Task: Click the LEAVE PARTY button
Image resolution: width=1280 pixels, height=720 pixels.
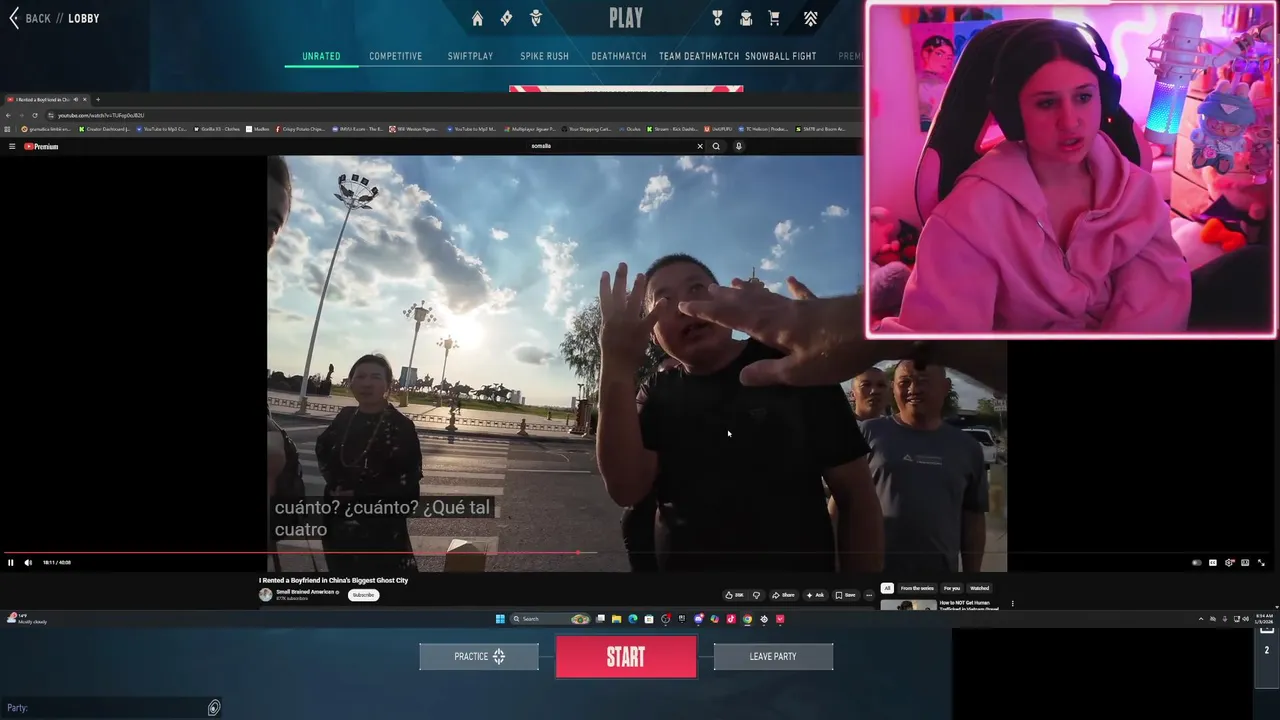Action: pyautogui.click(x=773, y=657)
